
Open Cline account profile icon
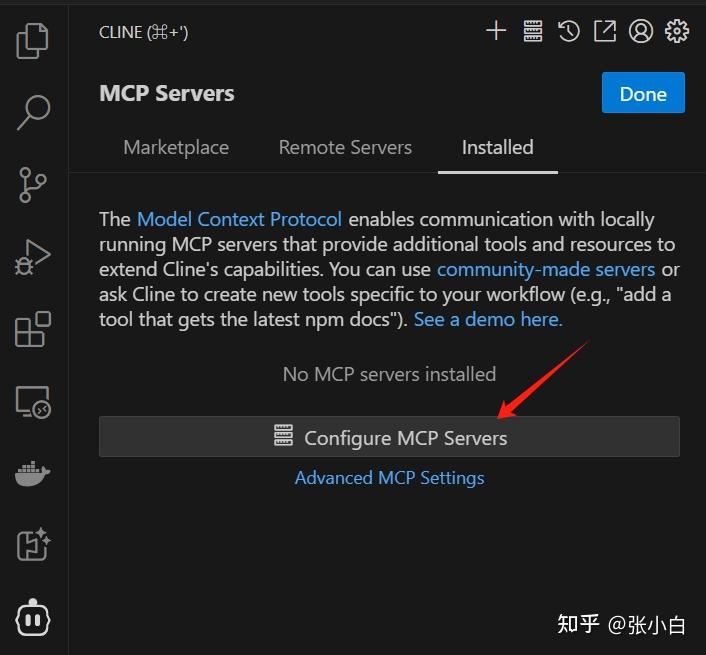641,31
